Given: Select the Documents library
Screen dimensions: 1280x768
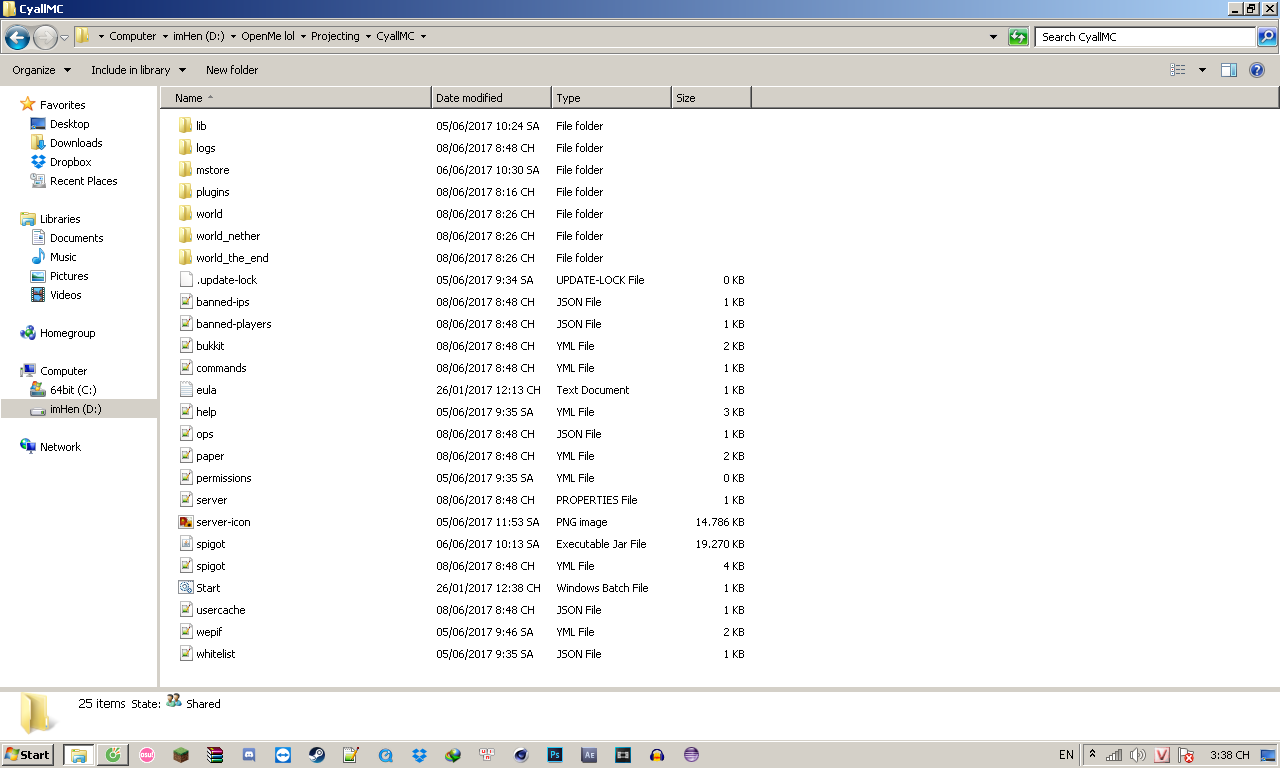Looking at the screenshot, I should click(x=67, y=238).
